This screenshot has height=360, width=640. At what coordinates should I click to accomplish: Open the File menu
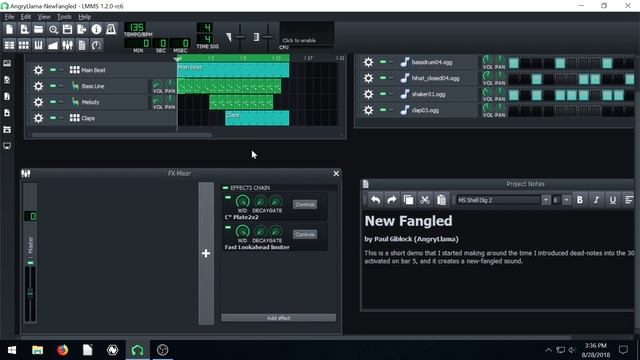point(9,17)
